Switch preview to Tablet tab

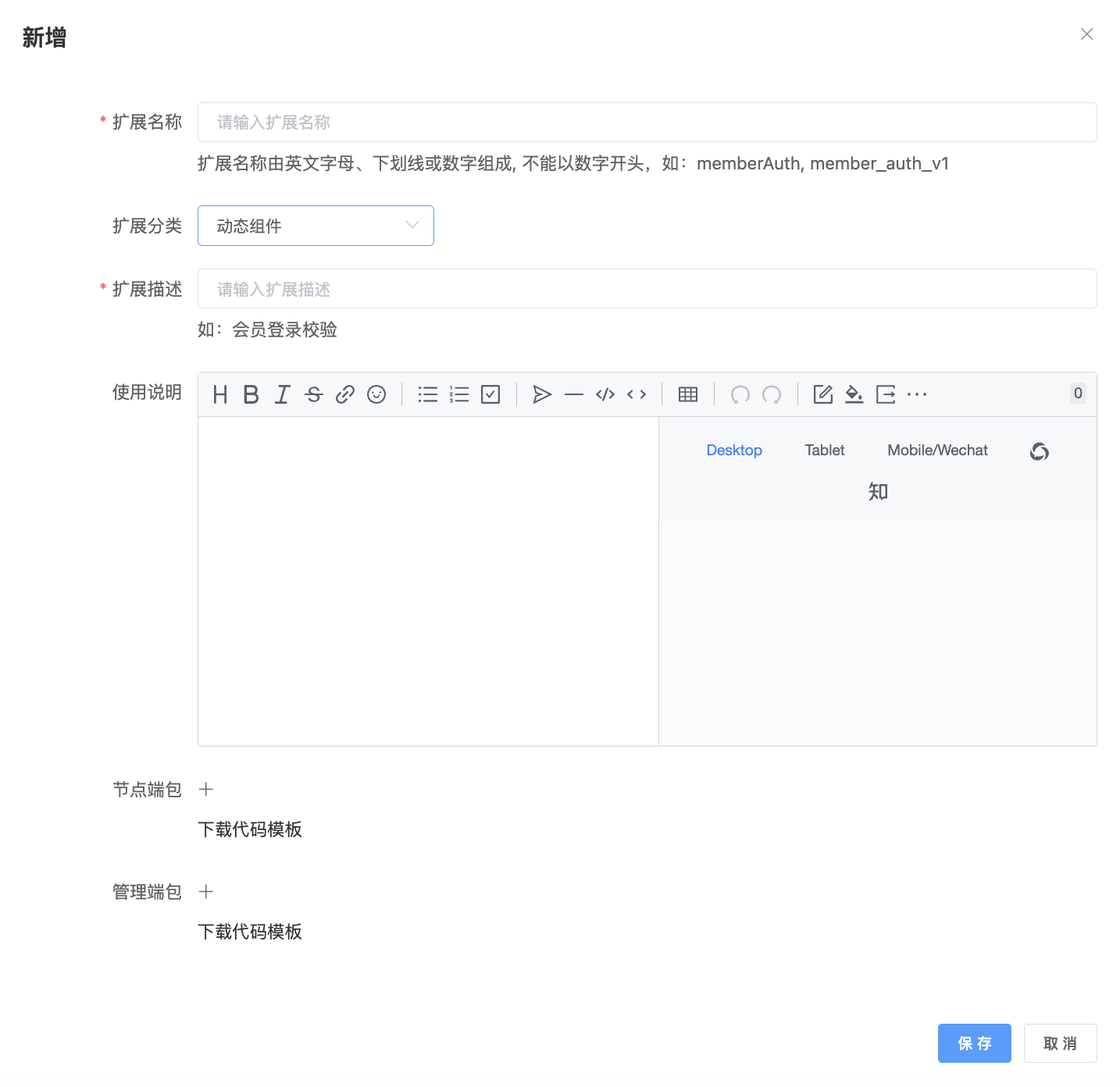[x=825, y=451]
